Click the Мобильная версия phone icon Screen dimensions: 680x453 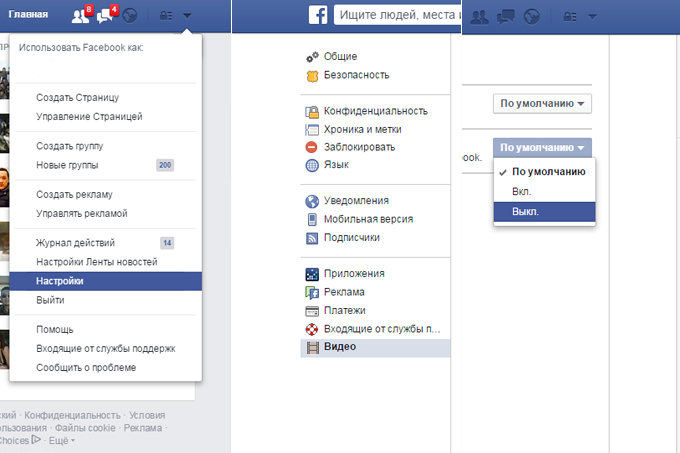pyautogui.click(x=312, y=220)
